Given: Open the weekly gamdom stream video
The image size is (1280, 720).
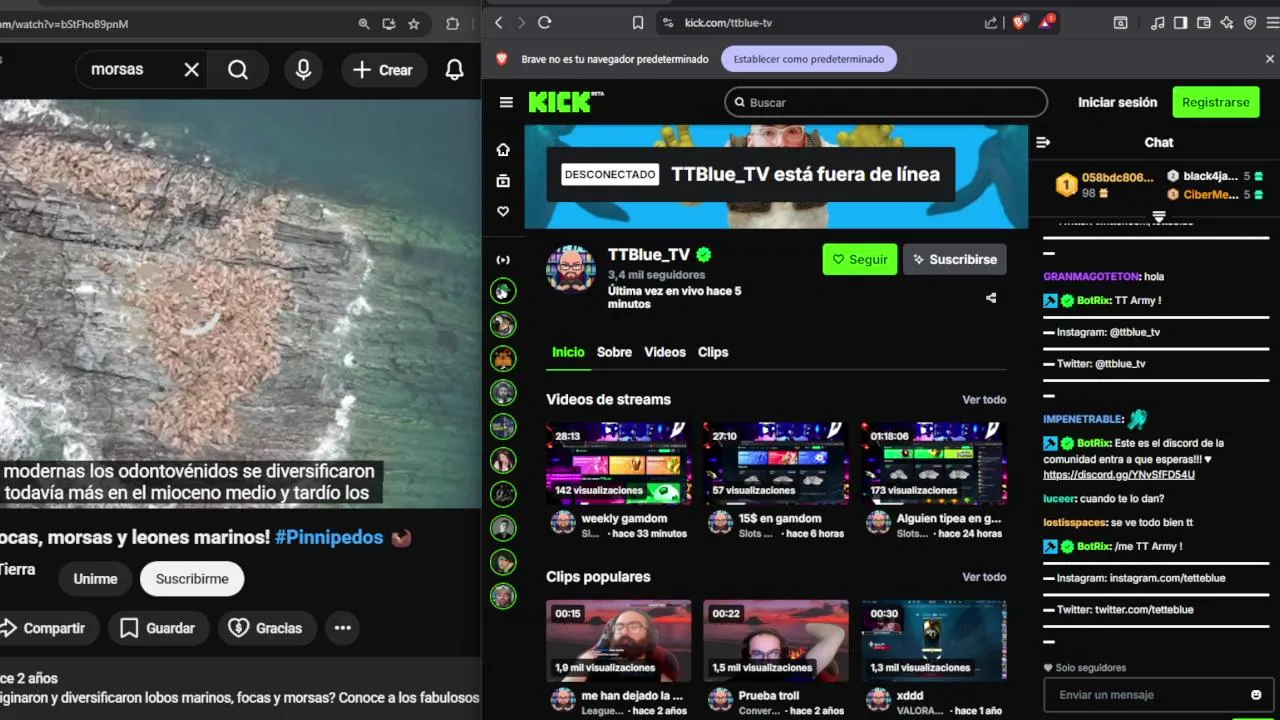Looking at the screenshot, I should click(x=618, y=463).
